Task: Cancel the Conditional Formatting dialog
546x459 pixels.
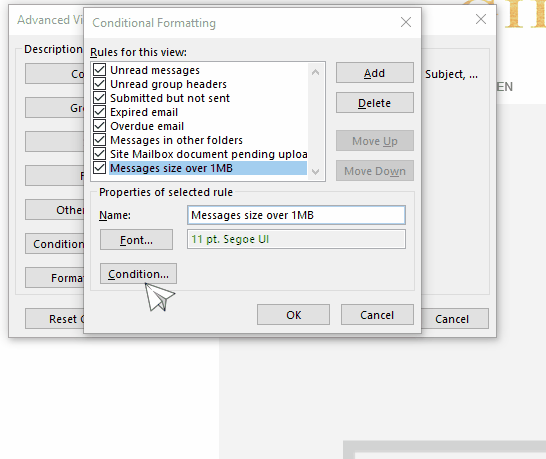Action: click(x=377, y=315)
